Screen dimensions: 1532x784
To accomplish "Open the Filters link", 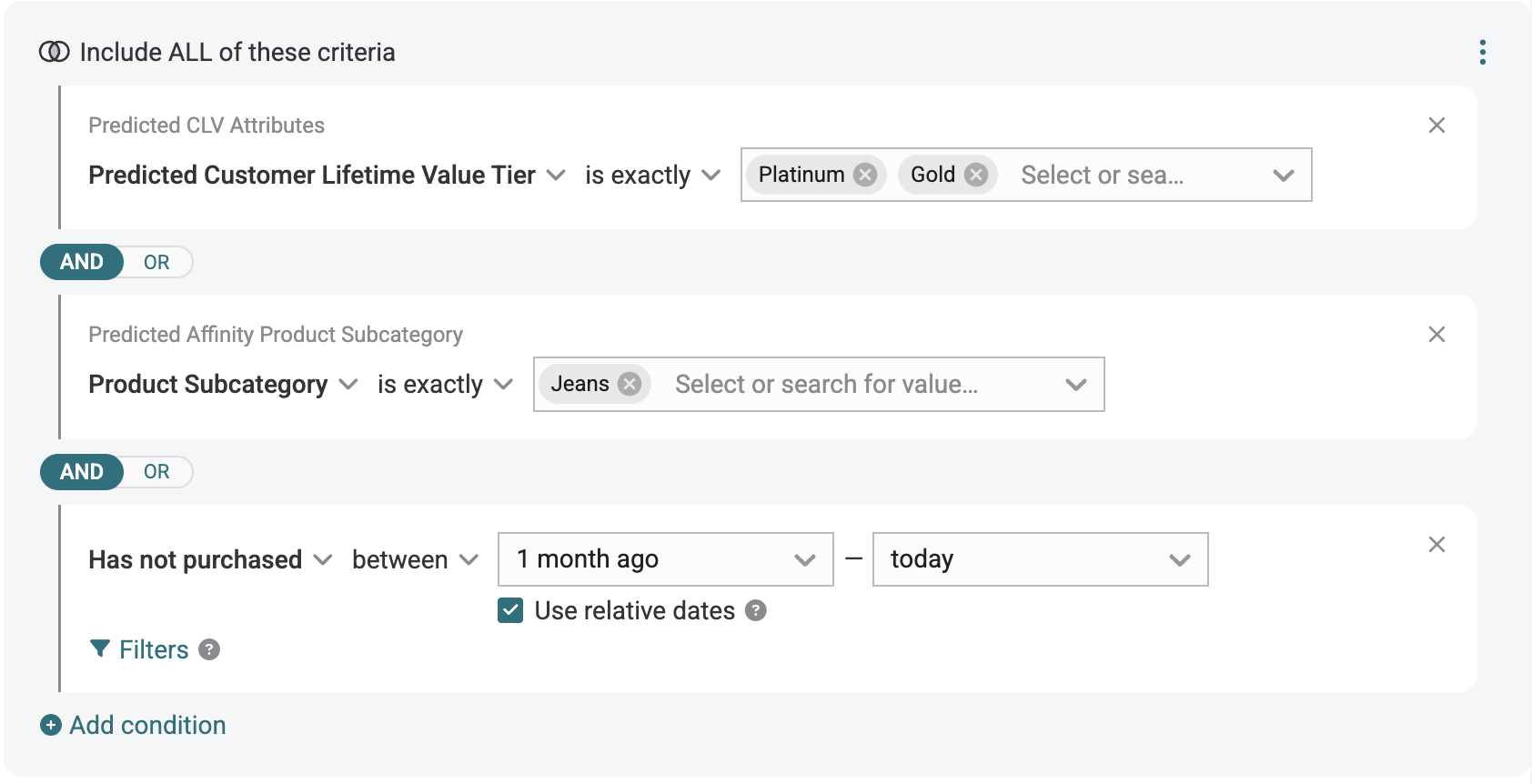I will 154,649.
